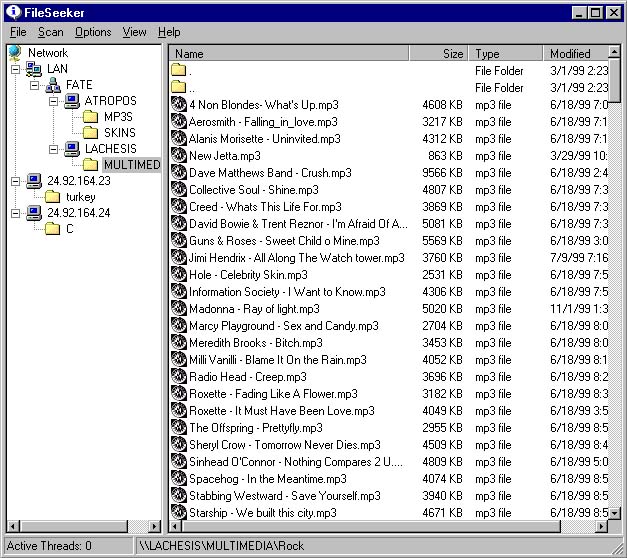Select Madonna - Ray of light.mp3

click(254, 309)
